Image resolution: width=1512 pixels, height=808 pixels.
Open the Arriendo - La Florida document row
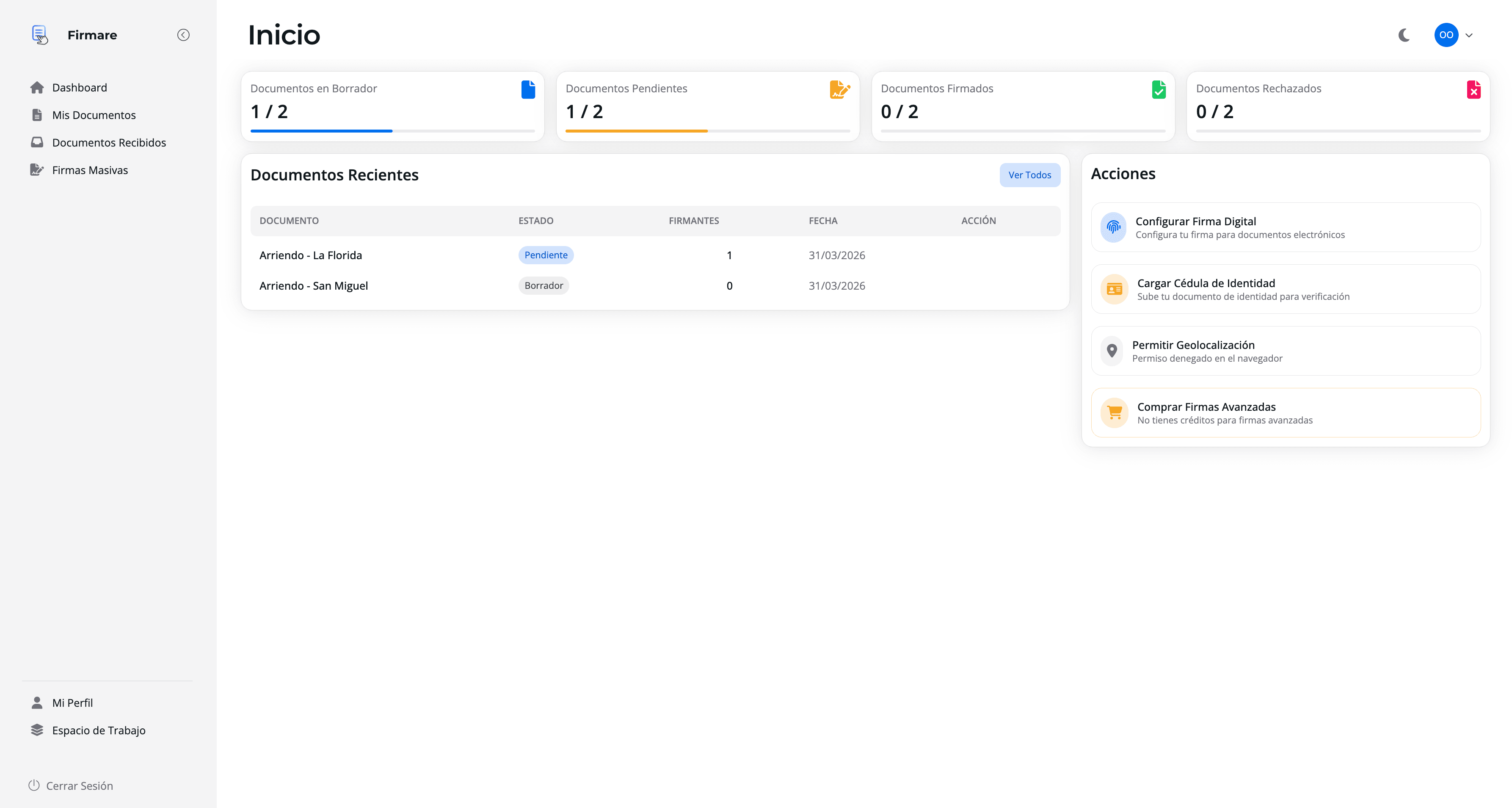coord(311,255)
